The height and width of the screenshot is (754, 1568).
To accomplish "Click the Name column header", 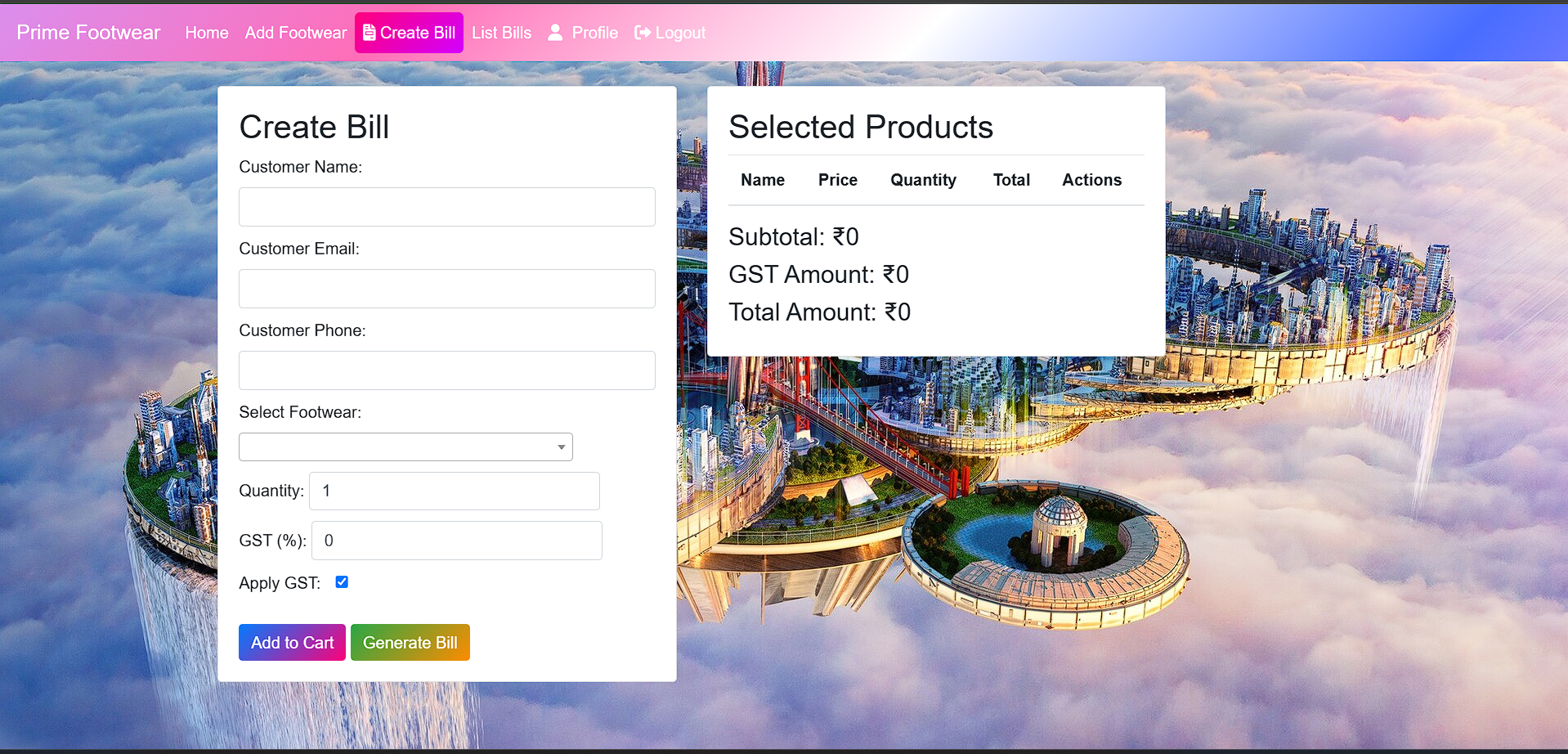I will (762, 180).
